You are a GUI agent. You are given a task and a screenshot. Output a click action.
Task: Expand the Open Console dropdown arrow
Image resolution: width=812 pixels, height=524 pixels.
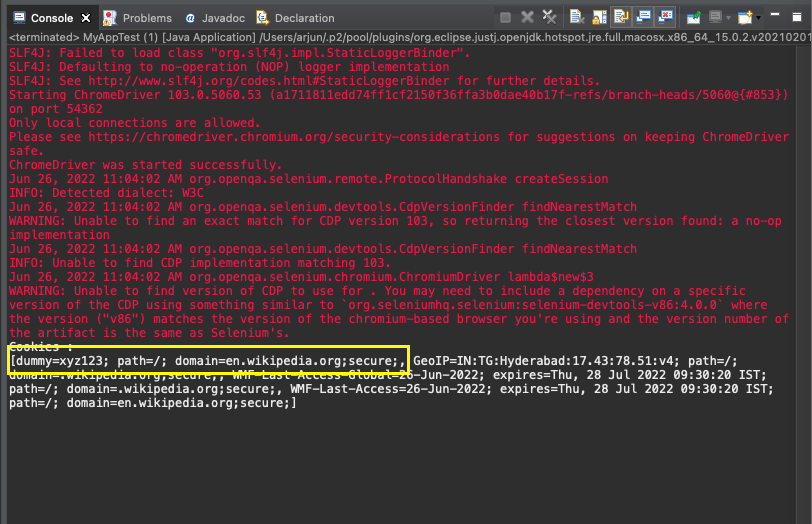(758, 18)
